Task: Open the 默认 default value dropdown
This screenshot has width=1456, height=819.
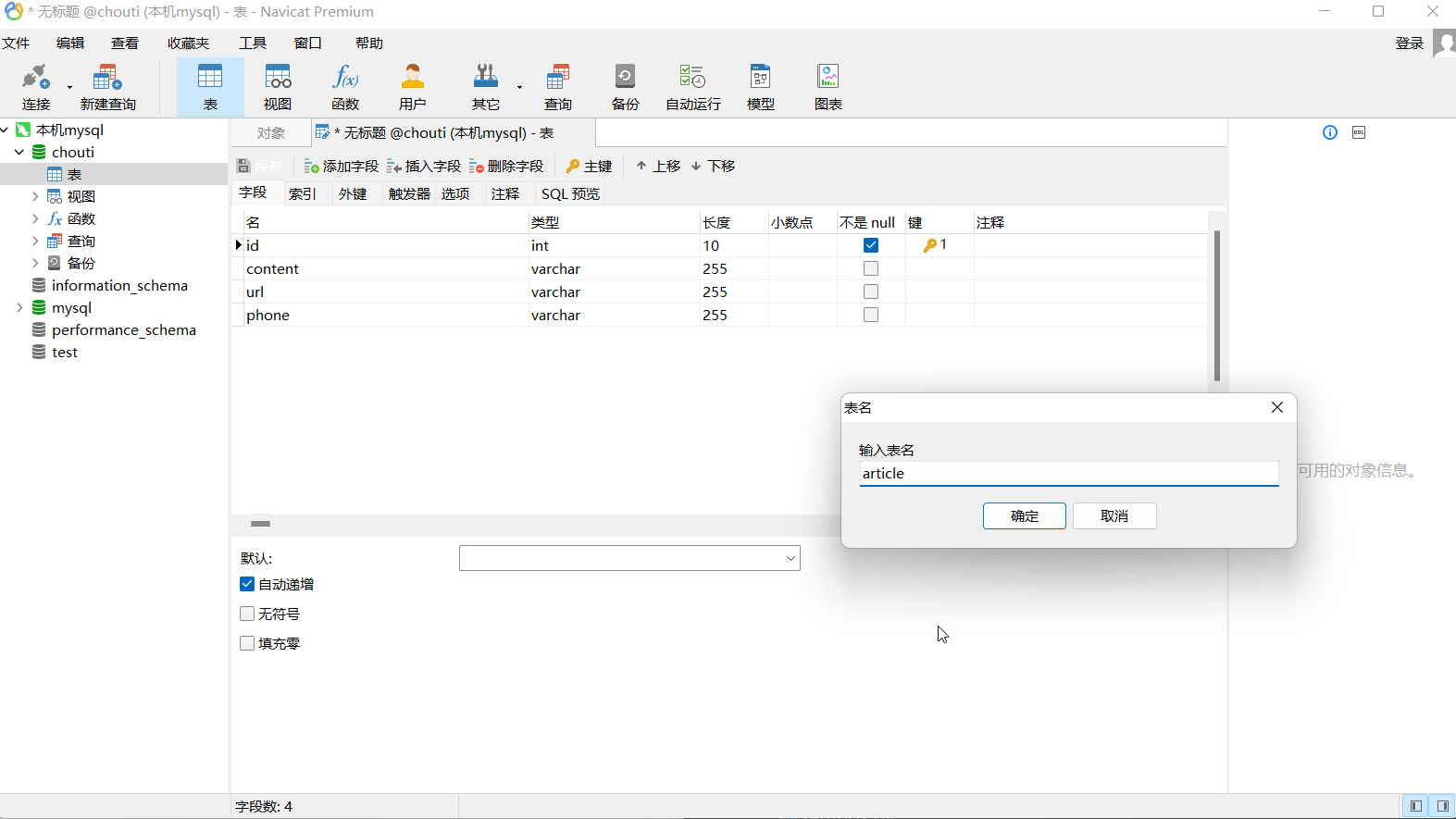Action: tap(790, 558)
